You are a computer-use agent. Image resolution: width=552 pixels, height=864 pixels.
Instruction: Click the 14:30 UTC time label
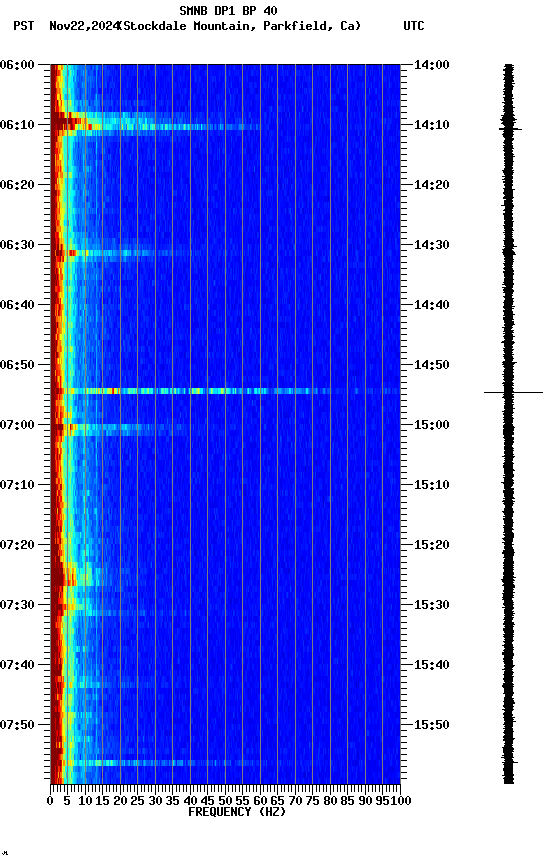tap(432, 245)
